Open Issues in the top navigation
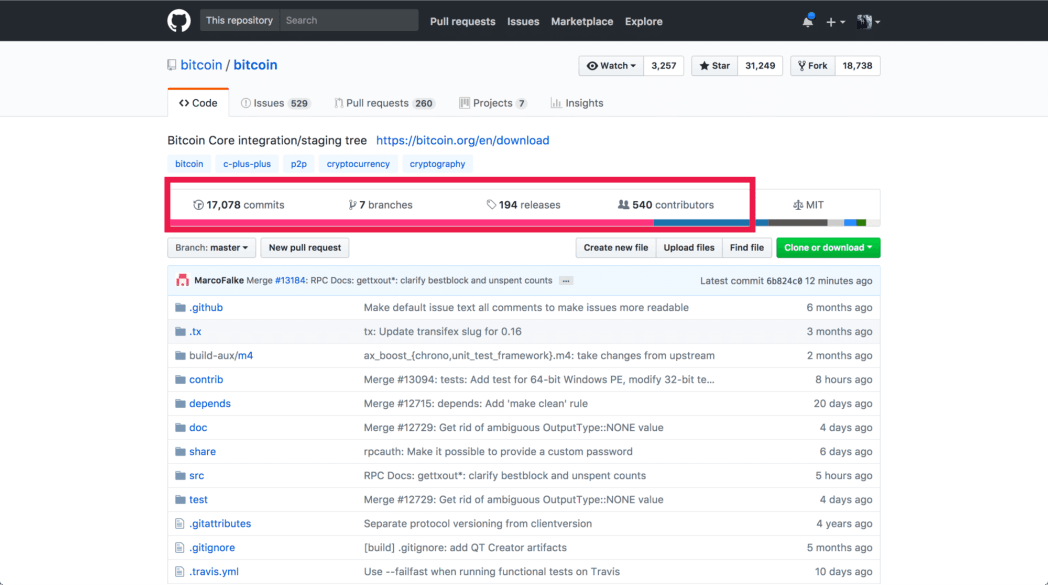 click(x=523, y=21)
